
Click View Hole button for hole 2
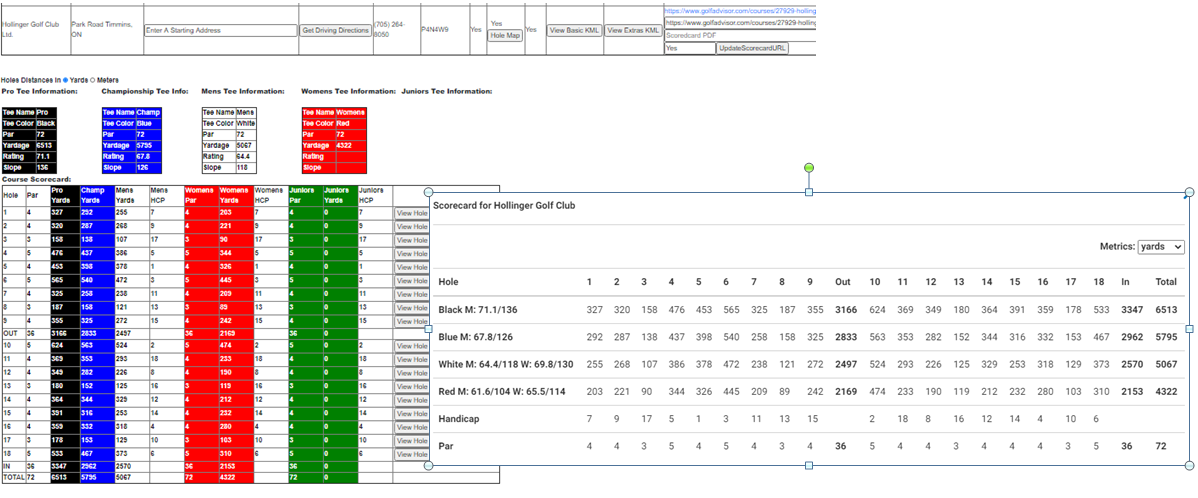[x=411, y=228]
